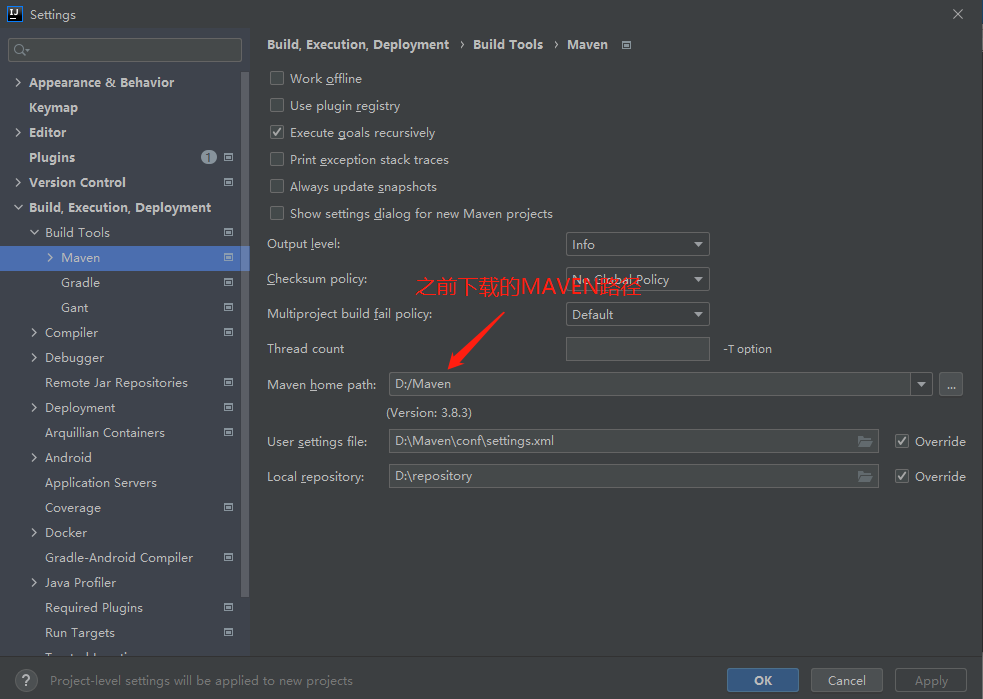Viewport: 983px width, 699px height.
Task: Toggle Override for Local repository
Action: pyautogui.click(x=902, y=476)
